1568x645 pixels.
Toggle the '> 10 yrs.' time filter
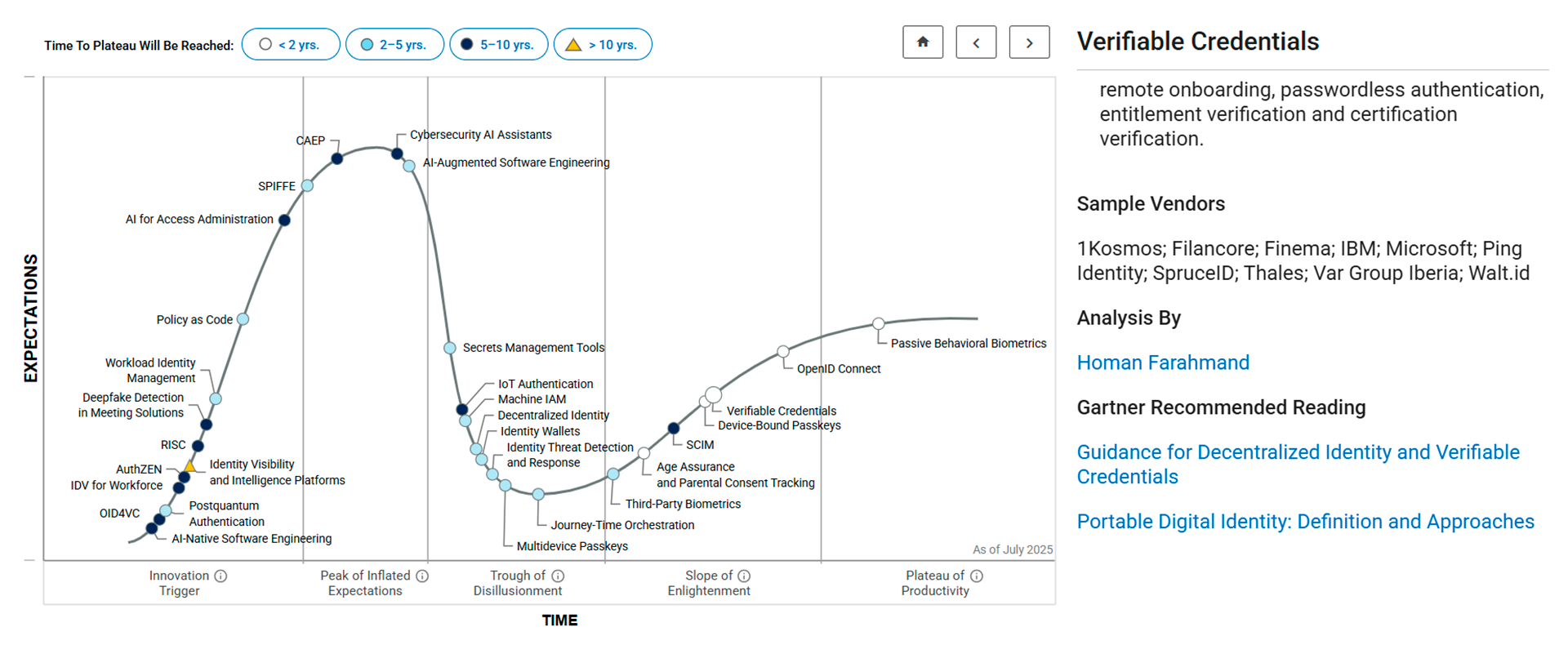[x=603, y=44]
